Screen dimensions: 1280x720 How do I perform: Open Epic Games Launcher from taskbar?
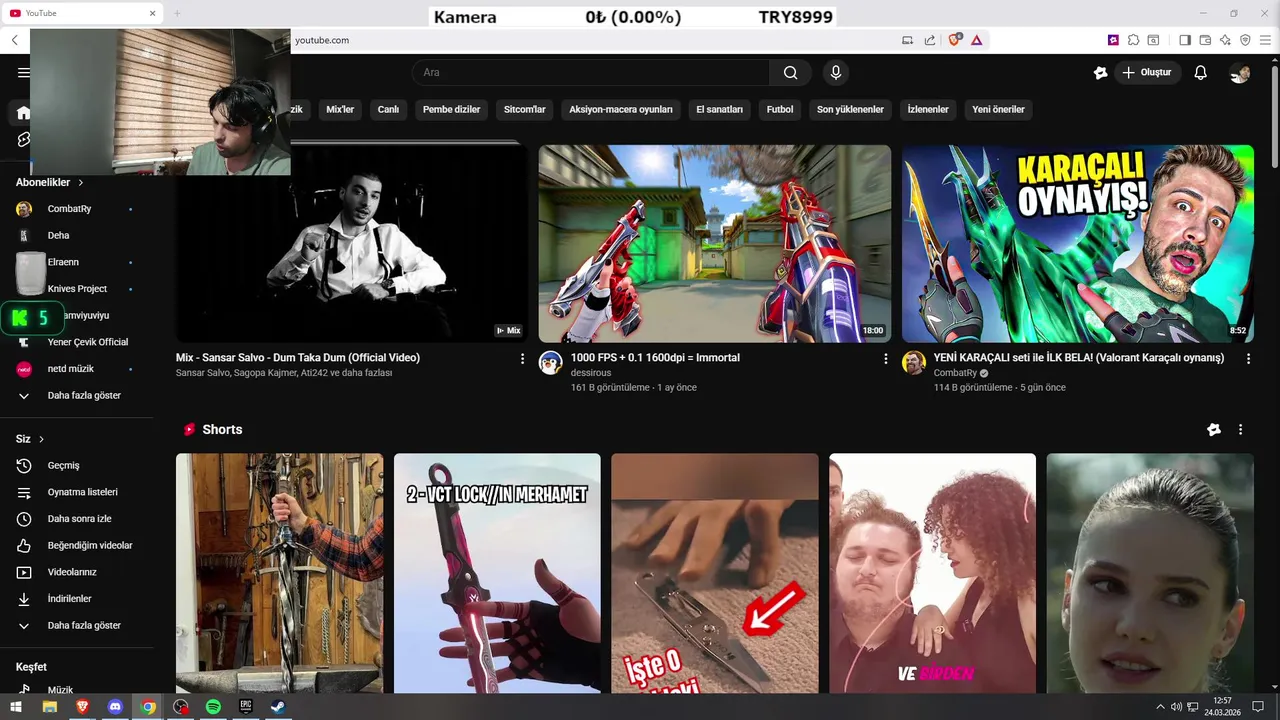pos(246,707)
